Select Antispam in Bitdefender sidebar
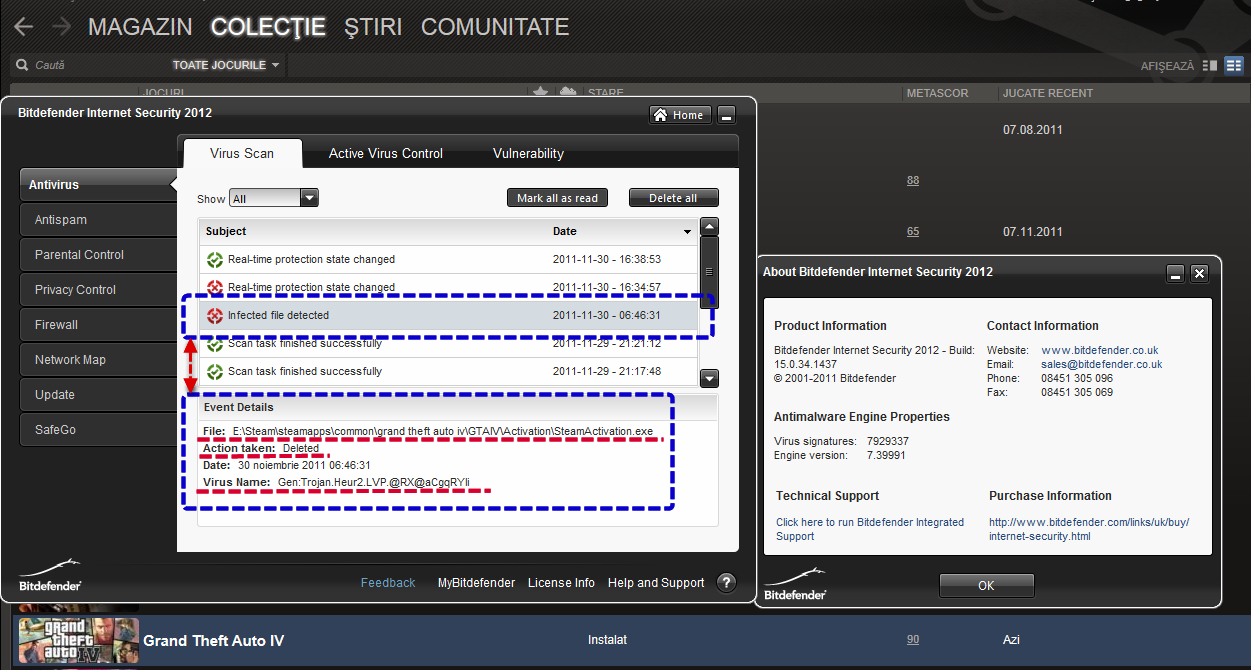The image size is (1251, 670). [98, 220]
